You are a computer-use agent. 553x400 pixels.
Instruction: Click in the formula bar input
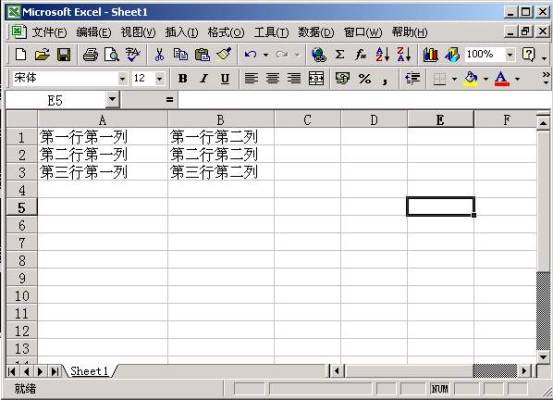pyautogui.click(x=364, y=100)
